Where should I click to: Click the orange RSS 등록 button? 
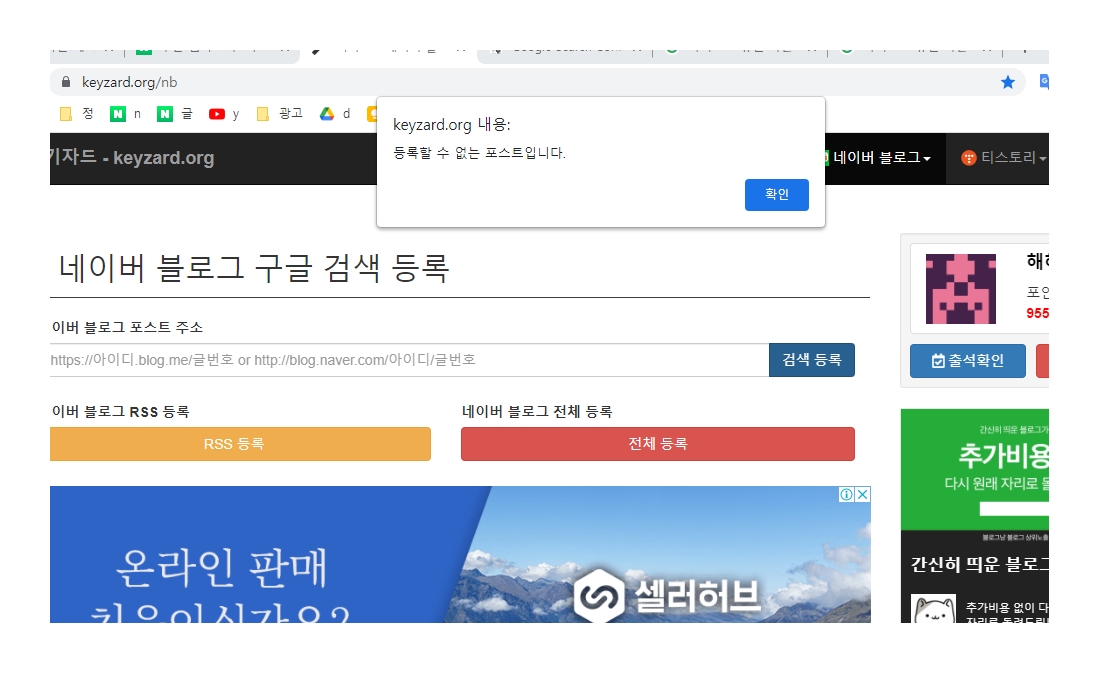coord(240,444)
